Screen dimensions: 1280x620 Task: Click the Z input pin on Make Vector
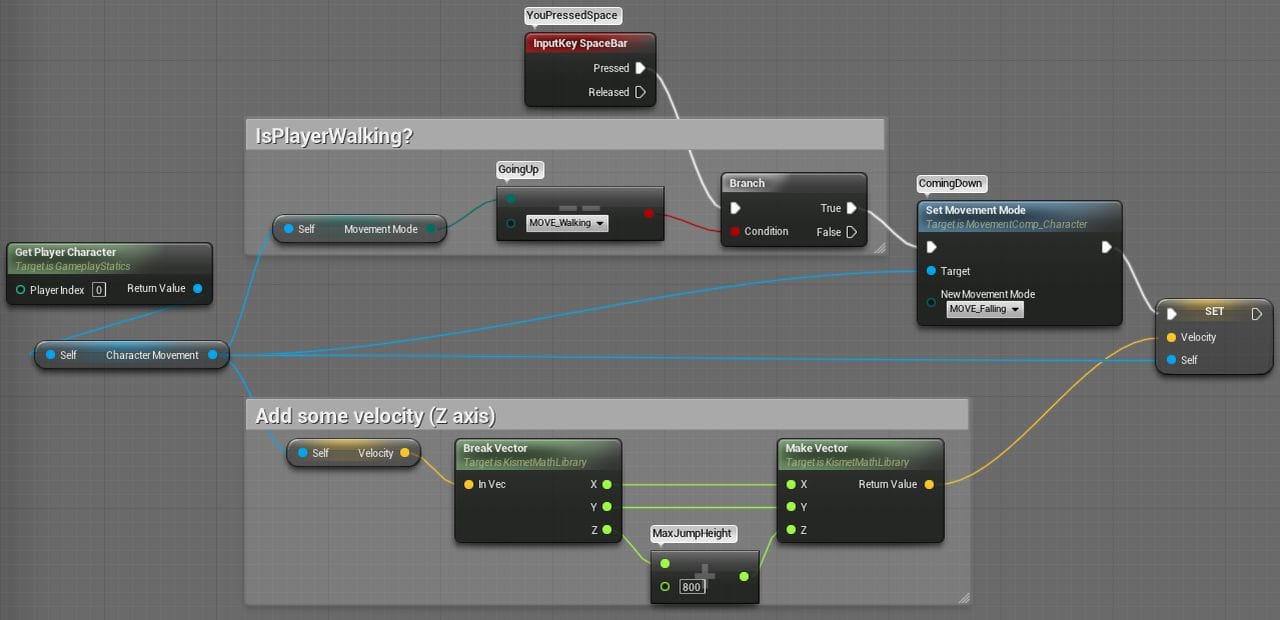(790, 530)
